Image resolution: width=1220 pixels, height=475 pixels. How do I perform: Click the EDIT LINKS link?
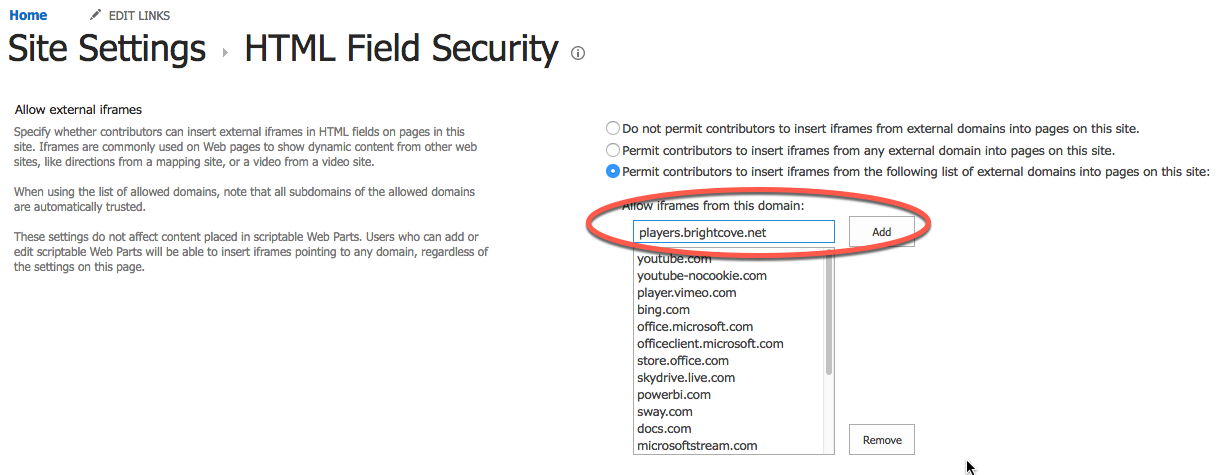point(139,16)
